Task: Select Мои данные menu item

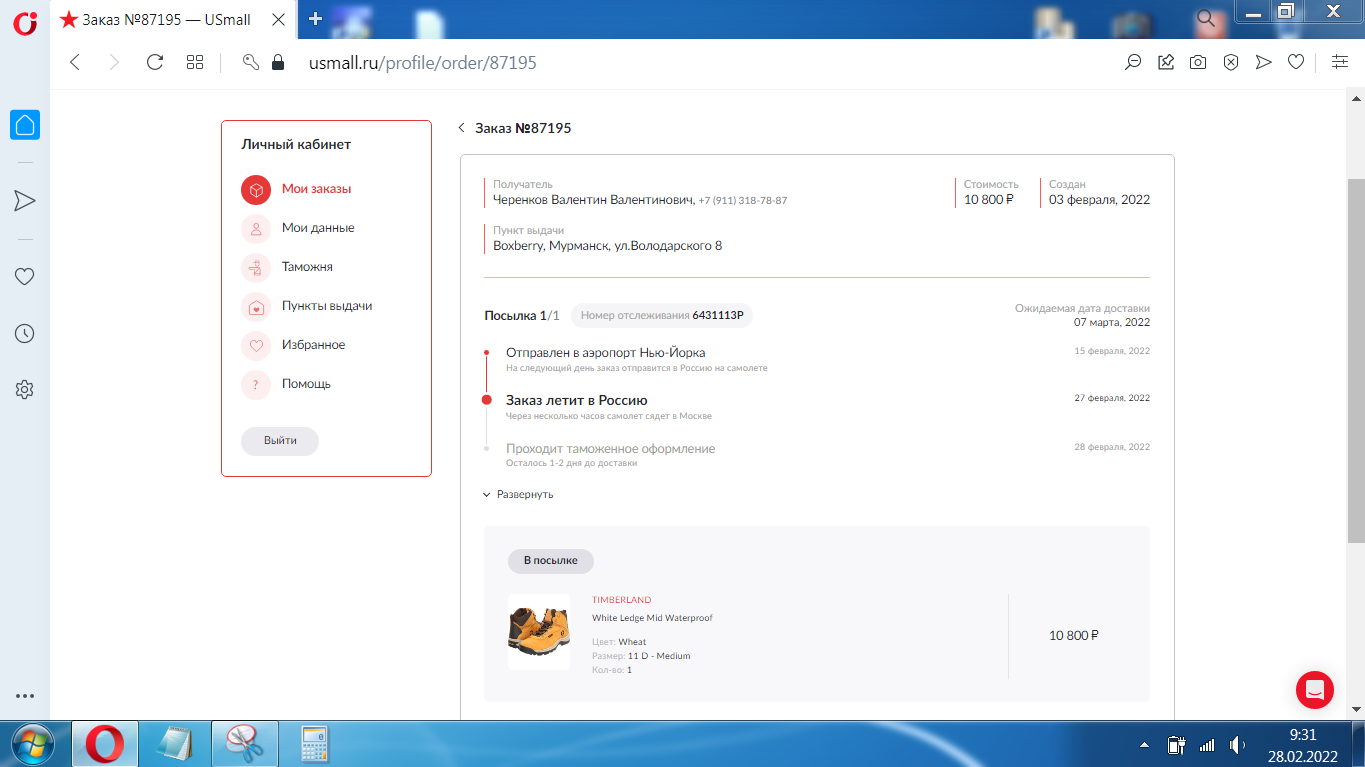Action: 318,228
